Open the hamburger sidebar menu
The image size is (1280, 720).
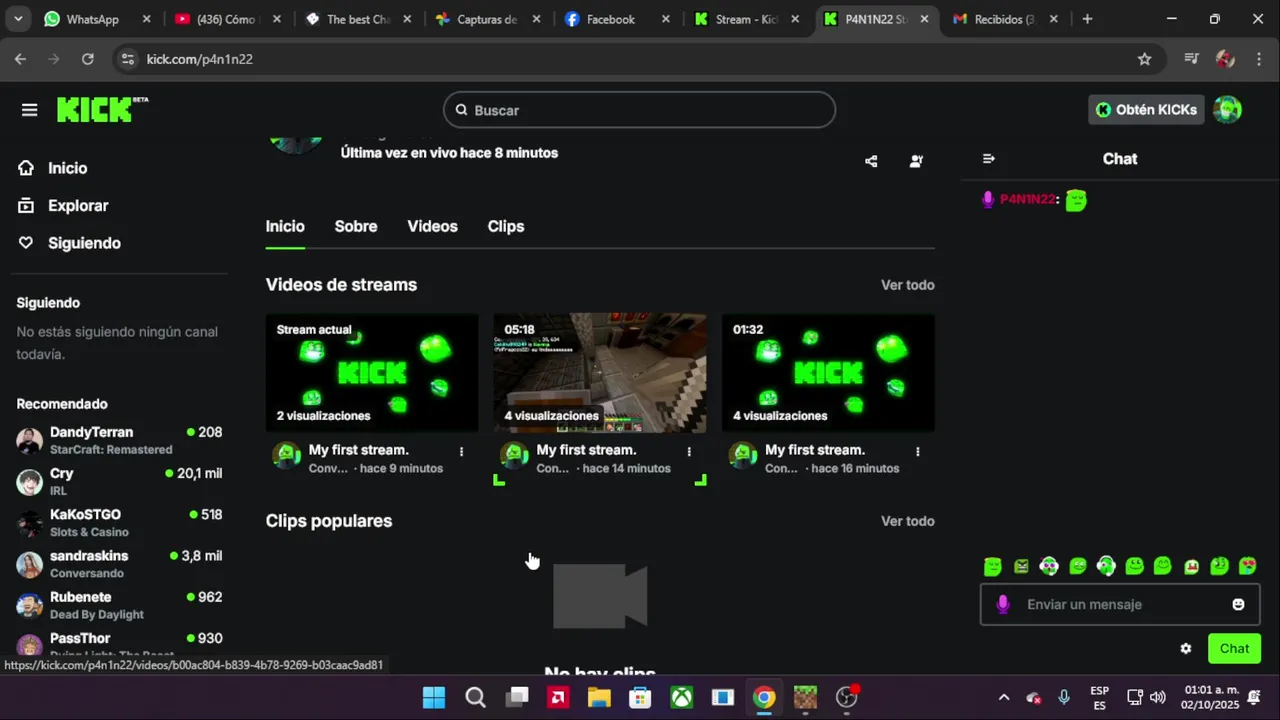click(29, 110)
